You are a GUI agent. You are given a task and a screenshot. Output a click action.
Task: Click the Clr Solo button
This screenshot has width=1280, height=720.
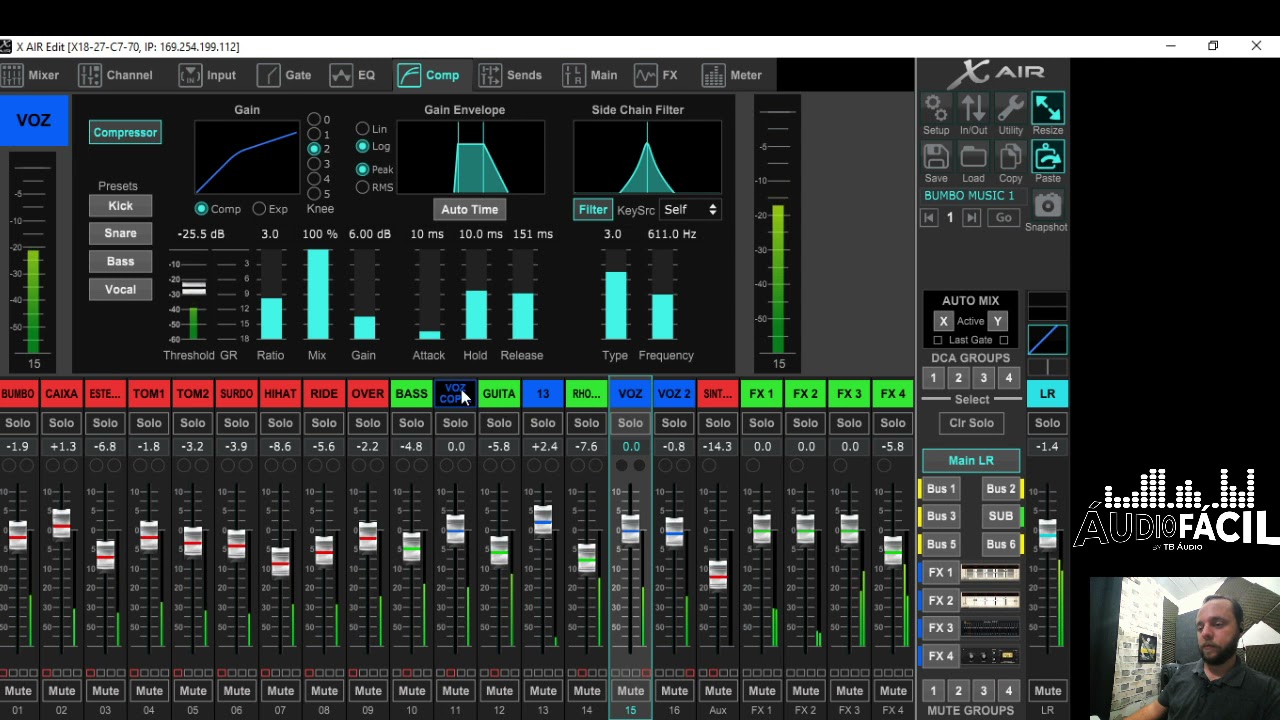coord(971,423)
